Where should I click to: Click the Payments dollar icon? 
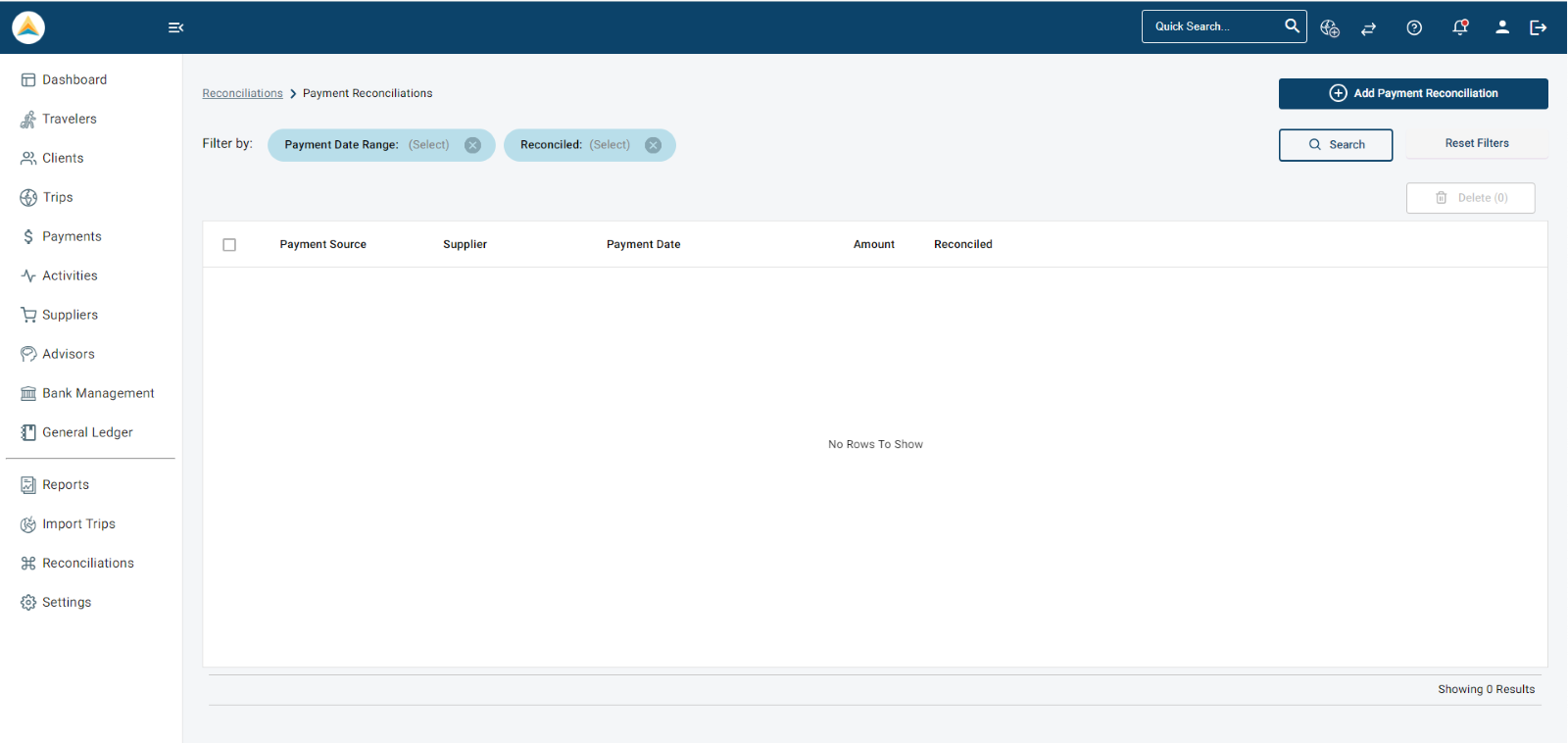[x=28, y=237]
